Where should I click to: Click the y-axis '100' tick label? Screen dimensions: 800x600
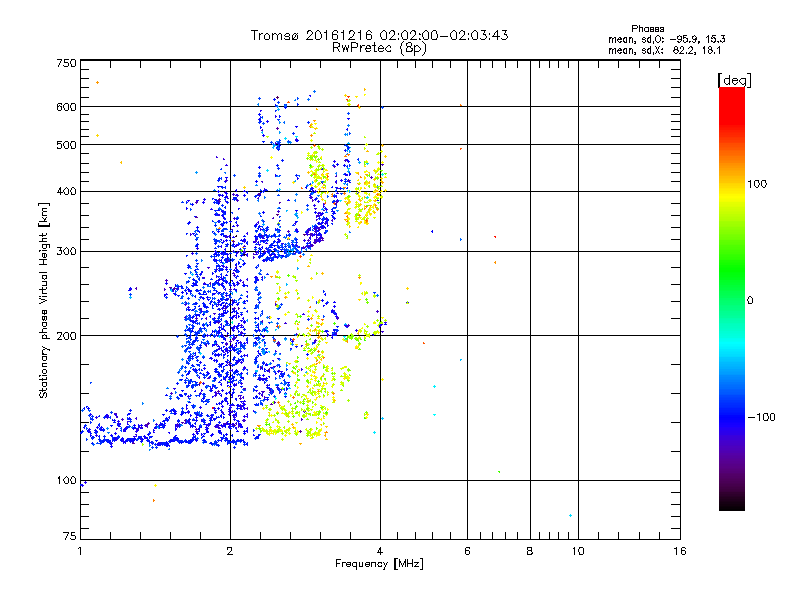[x=66, y=481]
